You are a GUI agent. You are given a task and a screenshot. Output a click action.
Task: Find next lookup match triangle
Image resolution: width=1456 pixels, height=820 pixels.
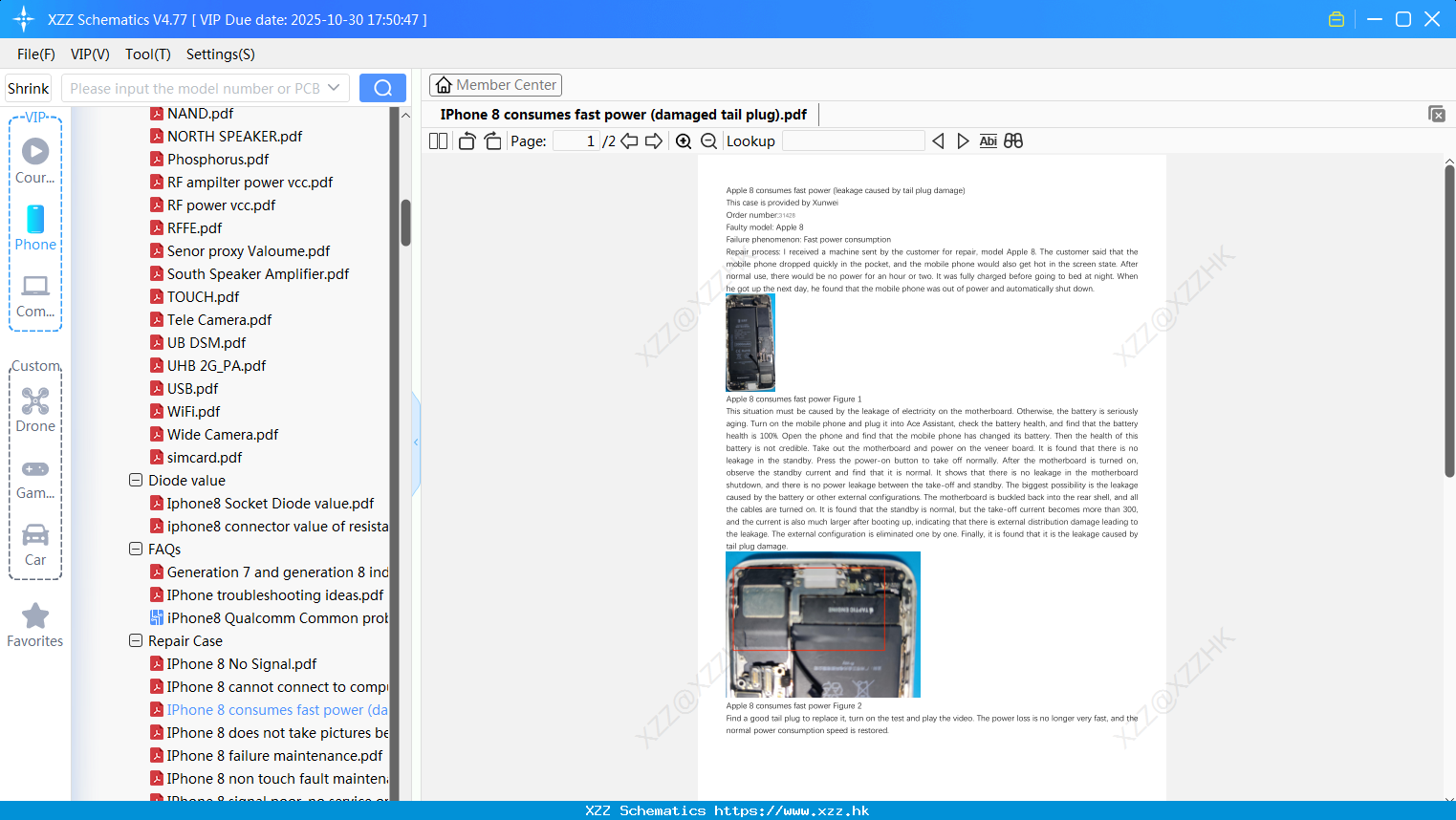[x=963, y=141]
